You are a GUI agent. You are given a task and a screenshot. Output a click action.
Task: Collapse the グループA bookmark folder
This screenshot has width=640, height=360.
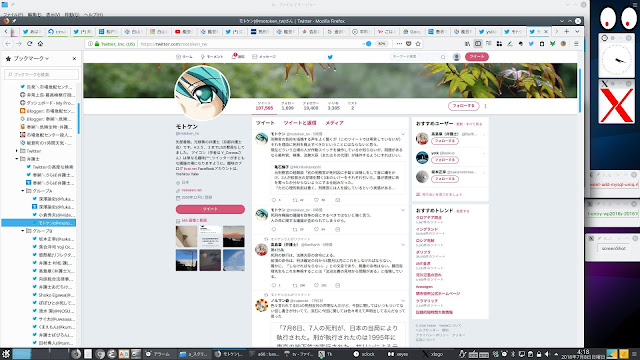click(23, 191)
